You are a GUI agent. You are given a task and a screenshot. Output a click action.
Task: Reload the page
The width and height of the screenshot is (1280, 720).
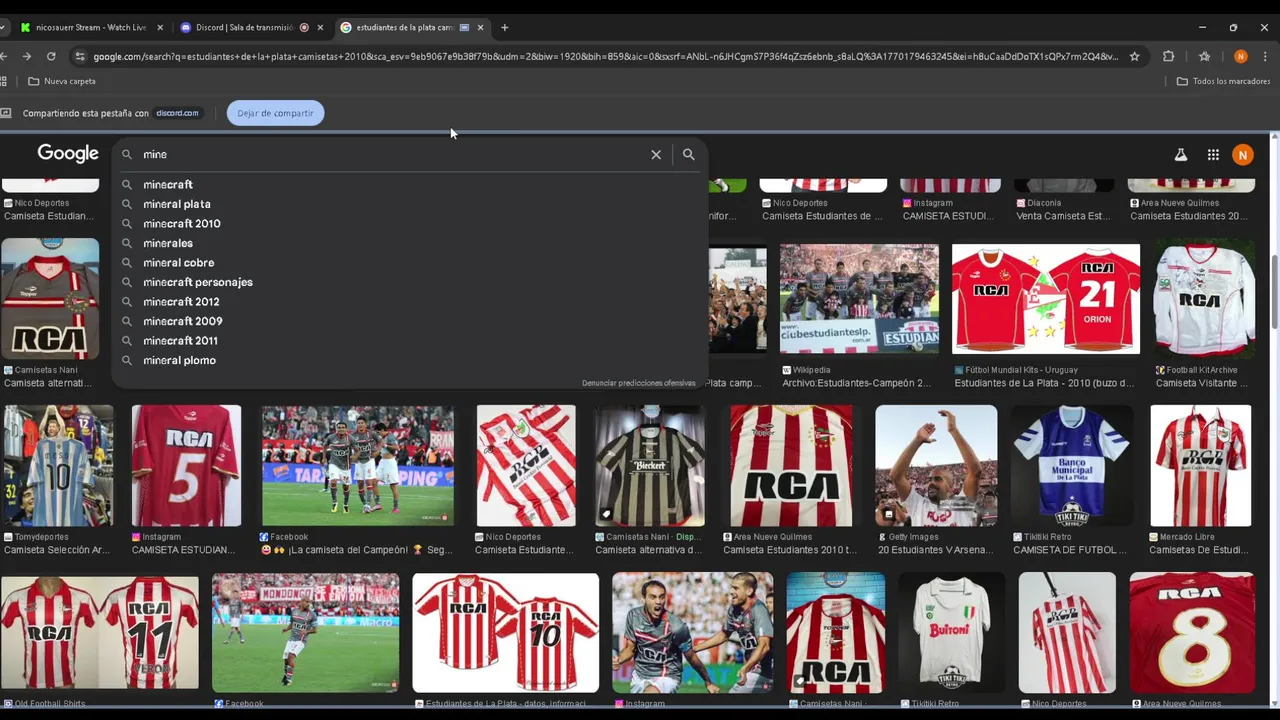click(51, 56)
